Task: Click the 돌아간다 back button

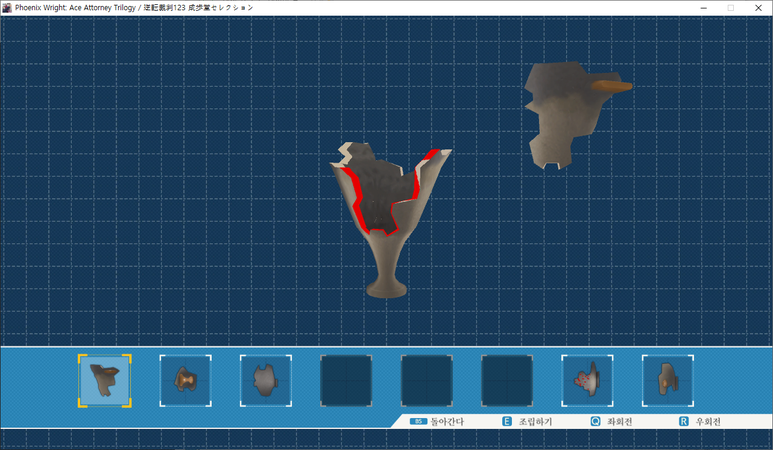Action: point(447,421)
